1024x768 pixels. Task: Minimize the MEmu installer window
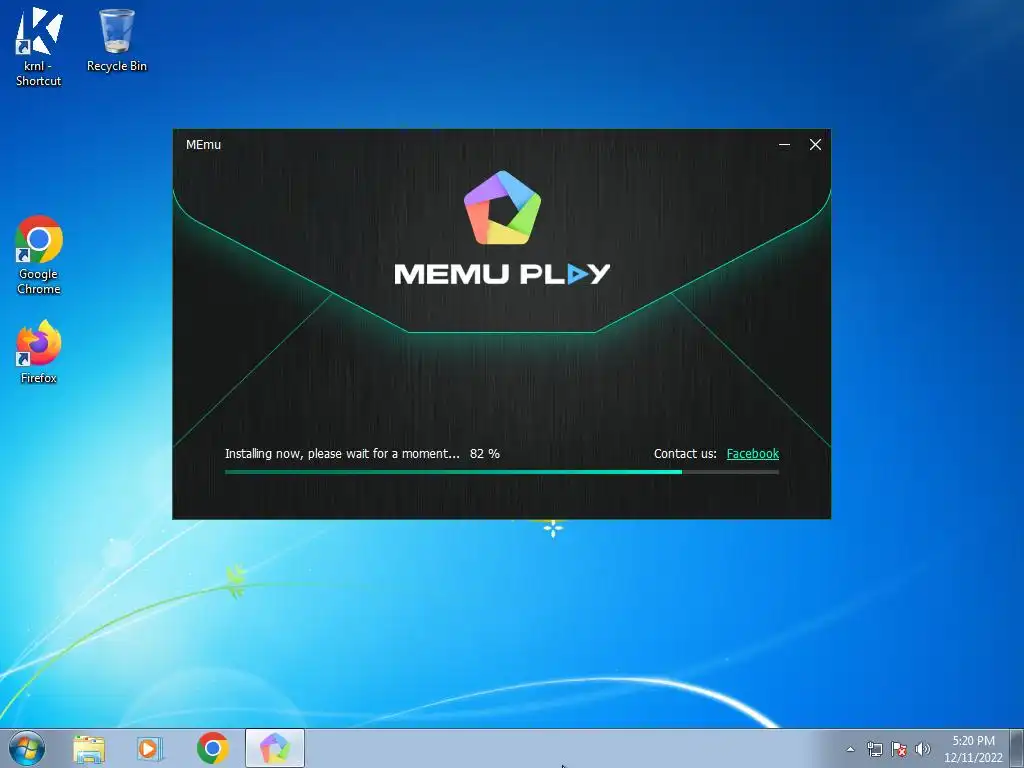pos(784,144)
